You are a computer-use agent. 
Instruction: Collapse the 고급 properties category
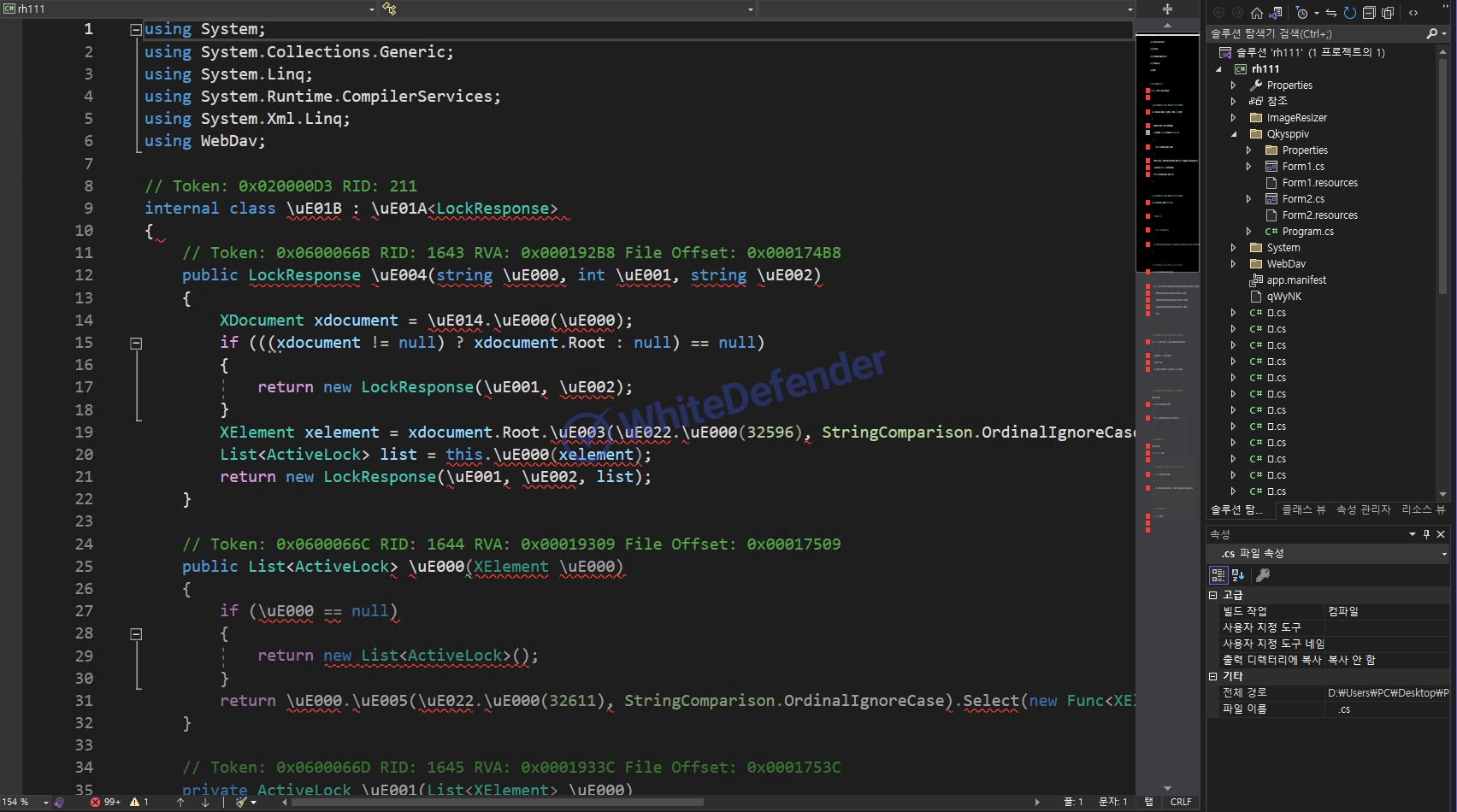coord(1212,595)
